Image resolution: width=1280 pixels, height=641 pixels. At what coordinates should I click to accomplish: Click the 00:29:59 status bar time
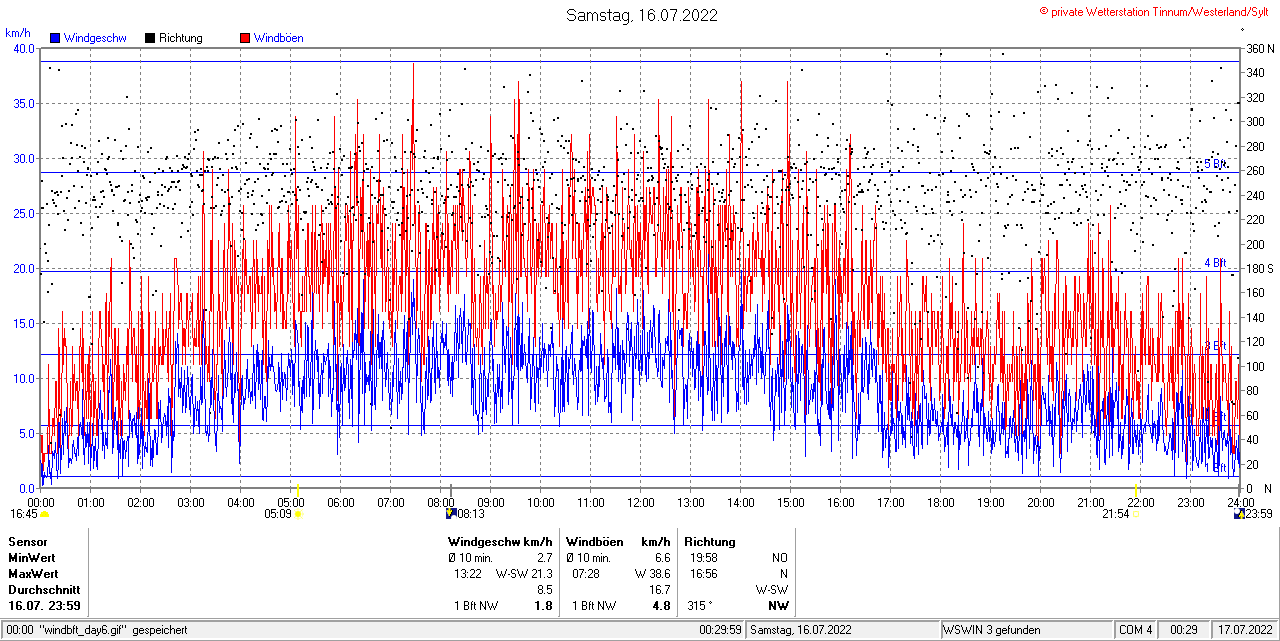[x=720, y=630]
